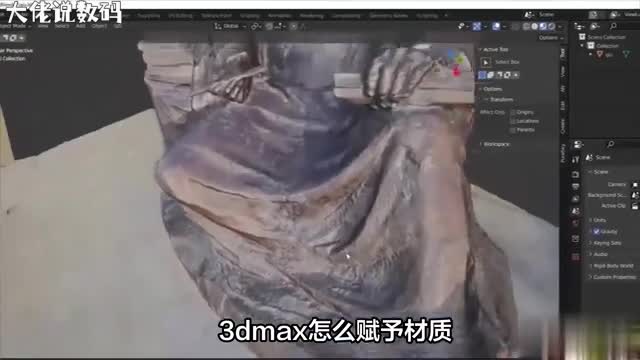Toggle snapping magnet icon
640x360 pixels.
[269, 26]
